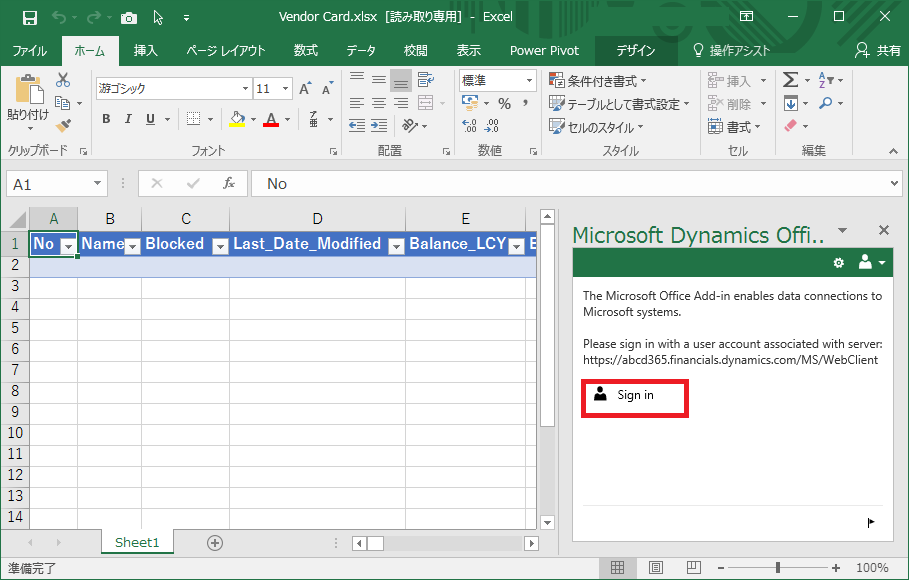Click the camera screenshot icon in title bar

click(129, 18)
